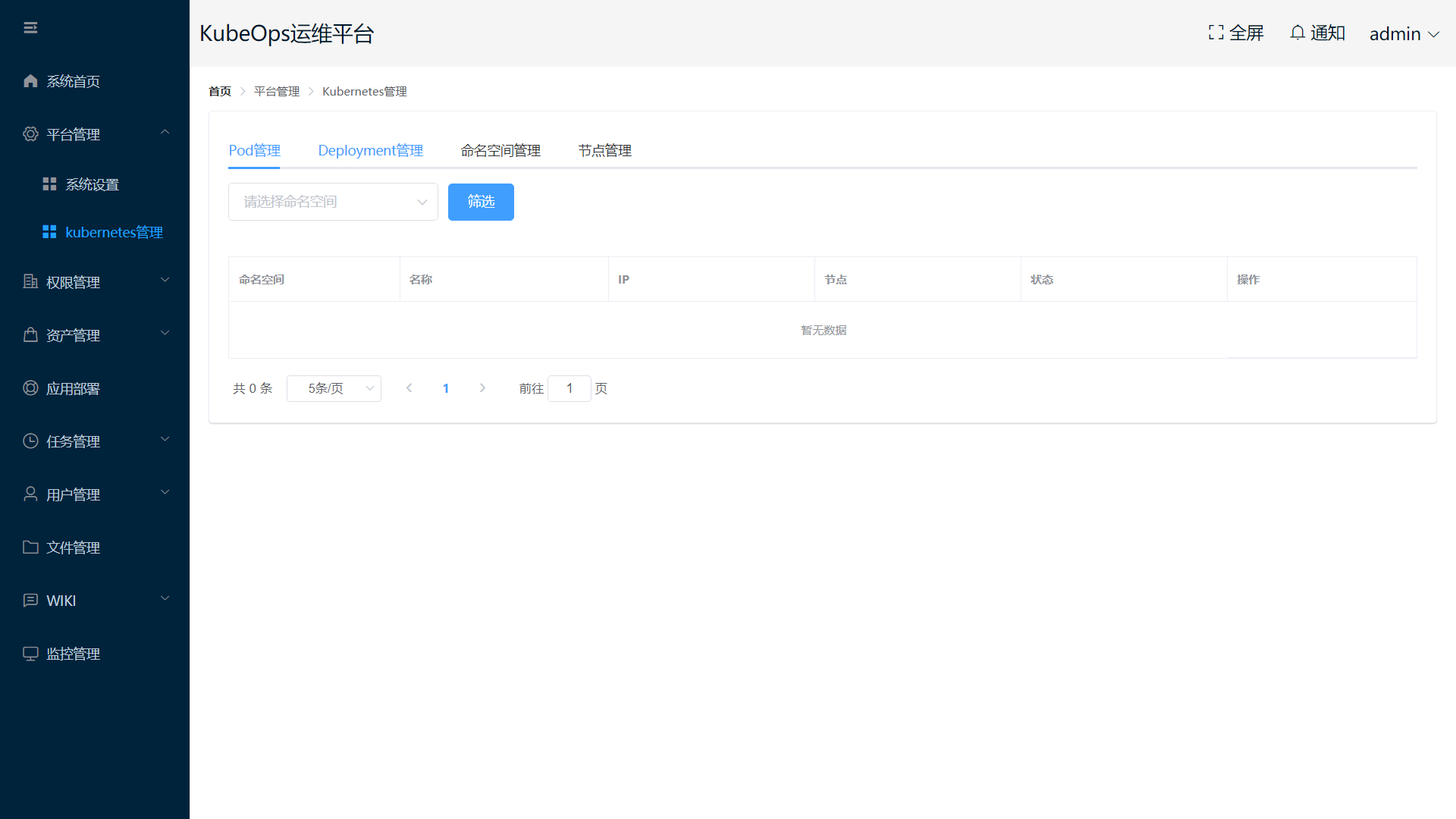Viewport: 1456px width, 819px height.
Task: Click the fullscreen 全屏 icon
Action: 1216,33
